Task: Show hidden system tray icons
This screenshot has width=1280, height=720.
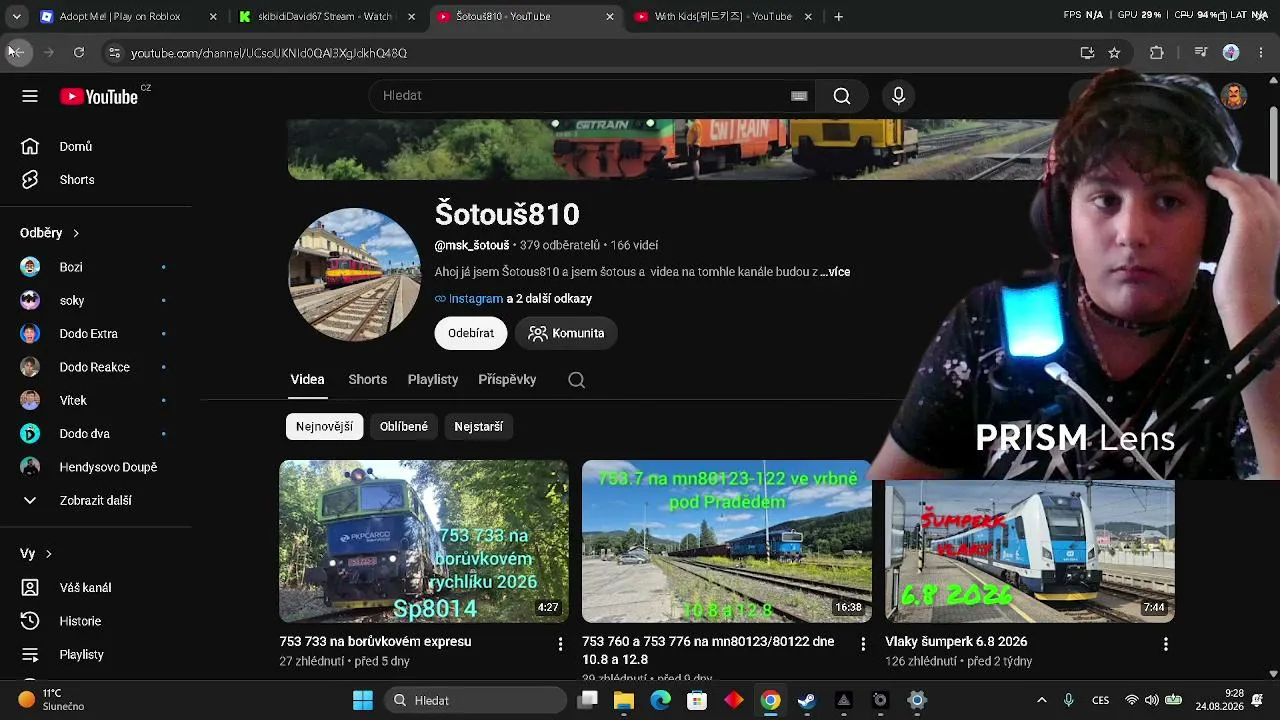Action: (1042, 700)
